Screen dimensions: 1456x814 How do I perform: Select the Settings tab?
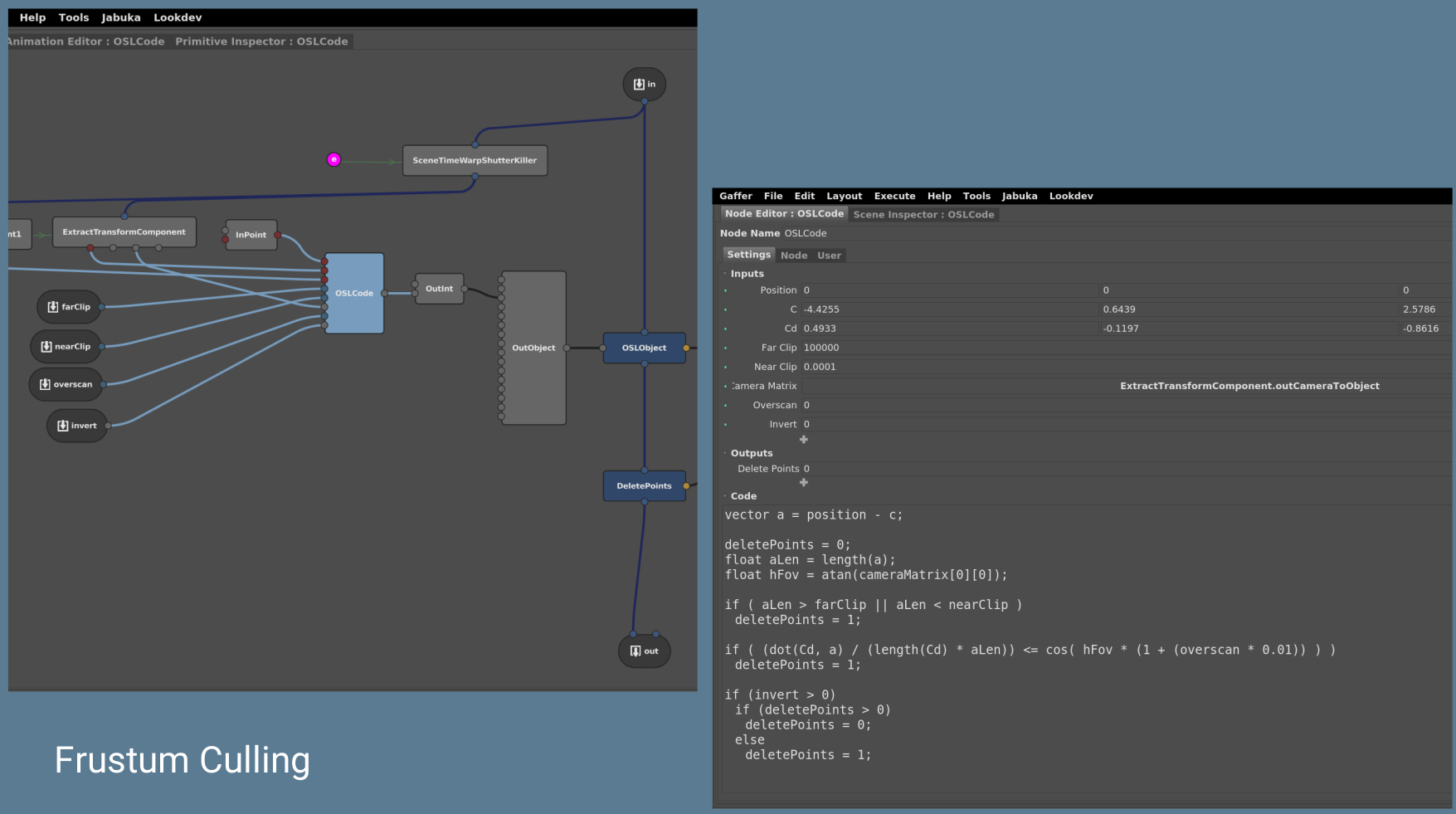click(749, 255)
